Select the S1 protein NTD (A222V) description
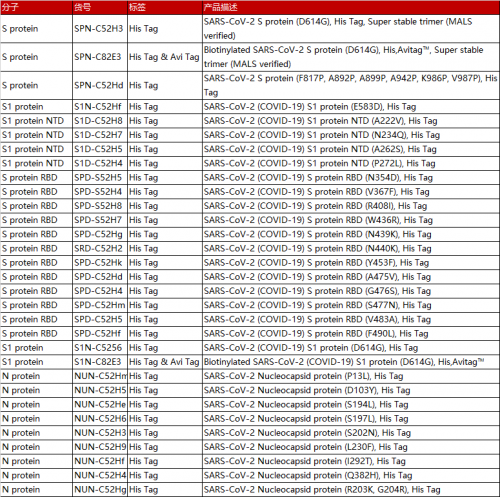This screenshot has width=500, height=497. [321, 121]
